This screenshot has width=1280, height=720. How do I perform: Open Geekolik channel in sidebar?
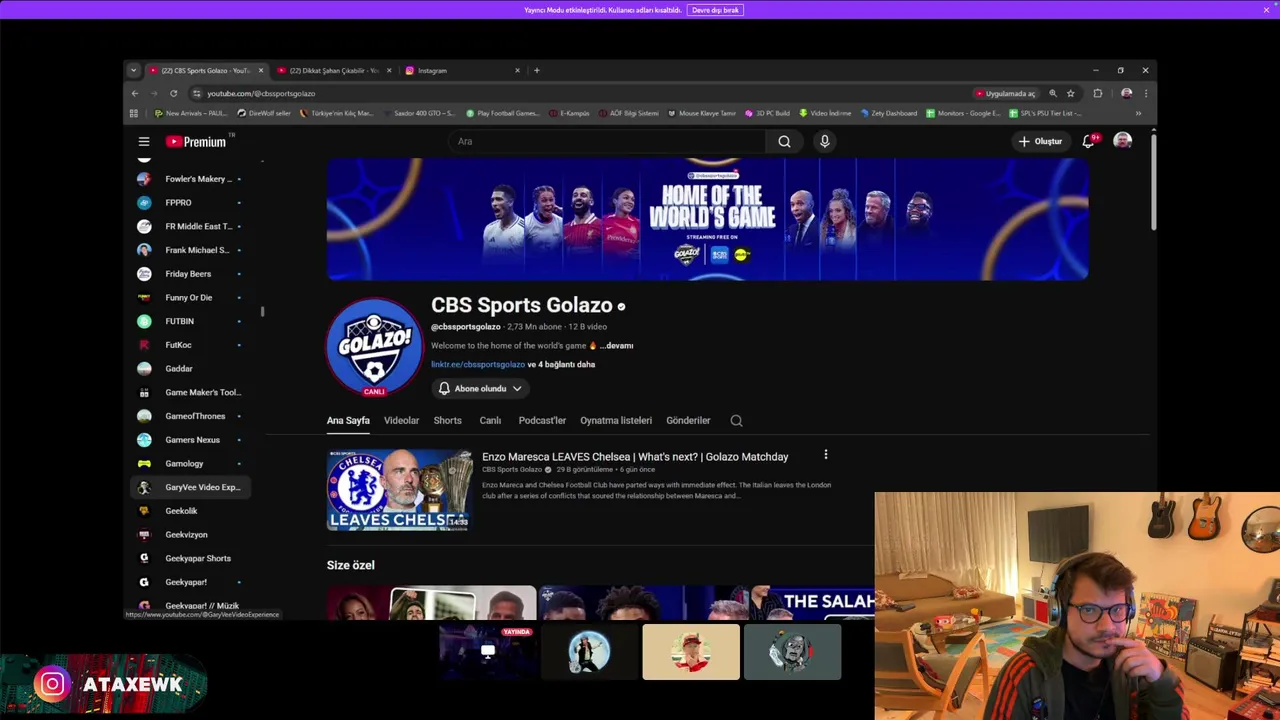pos(190,511)
